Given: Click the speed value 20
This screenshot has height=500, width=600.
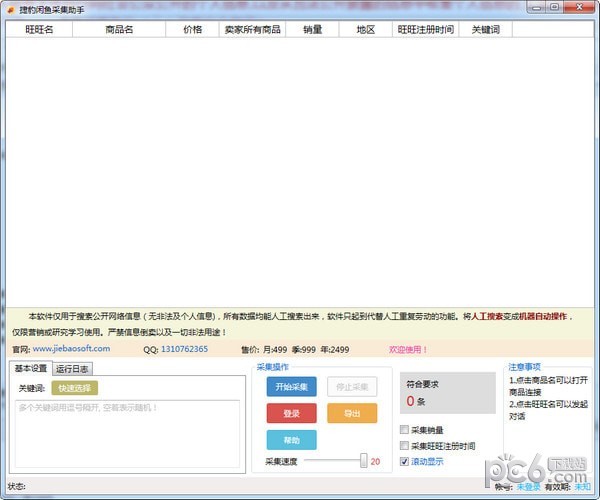Looking at the screenshot, I should 375,461.
